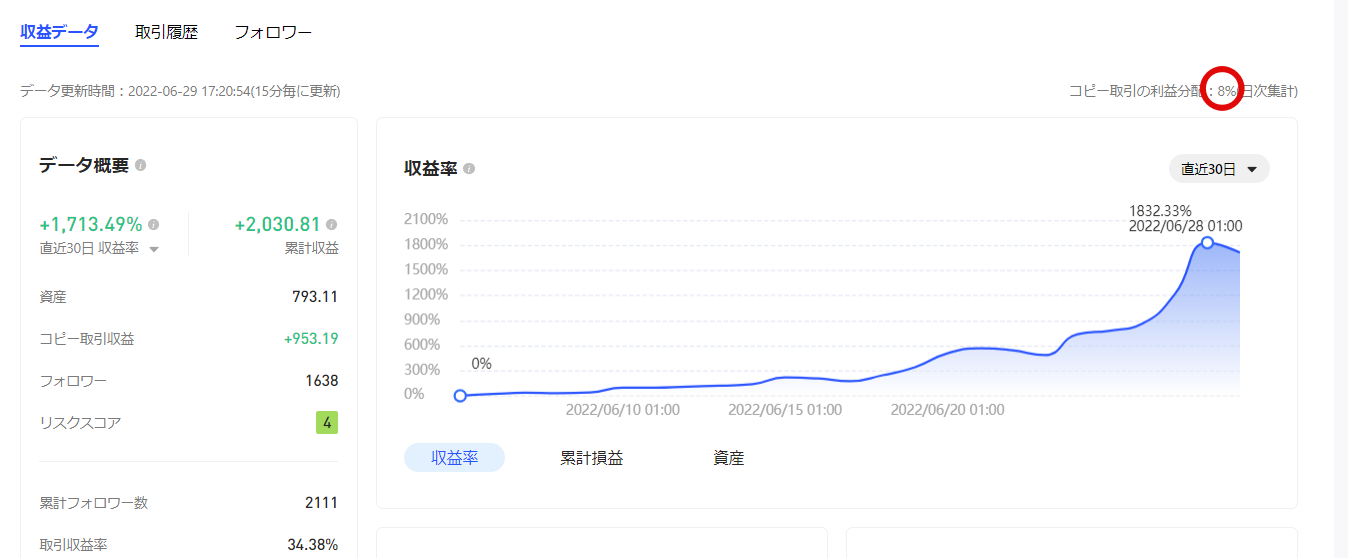The width and height of the screenshot is (1348, 558).
Task: Click info icon next to +2,030.81
Action: (x=331, y=225)
